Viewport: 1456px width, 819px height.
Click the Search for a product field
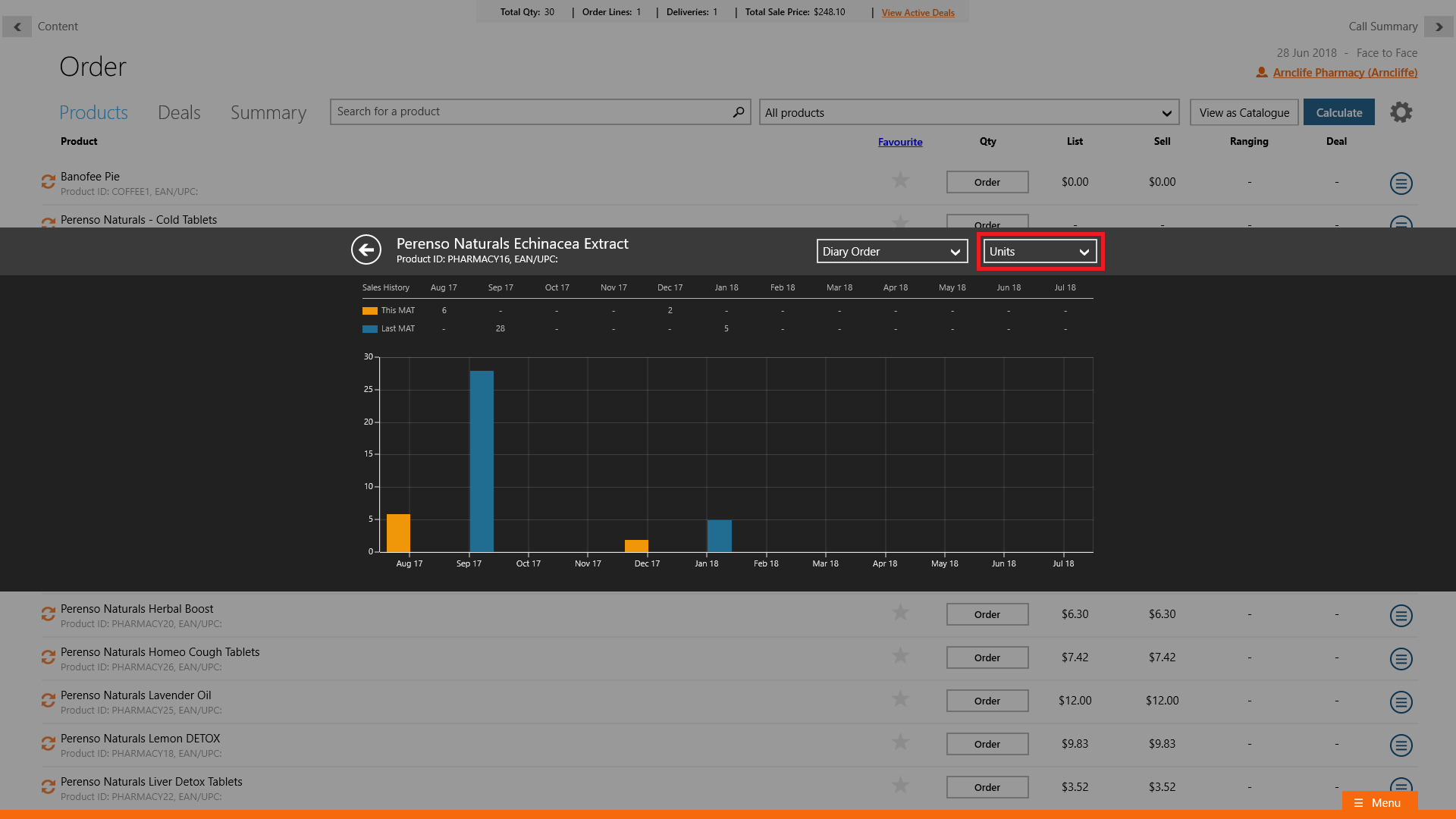531,112
